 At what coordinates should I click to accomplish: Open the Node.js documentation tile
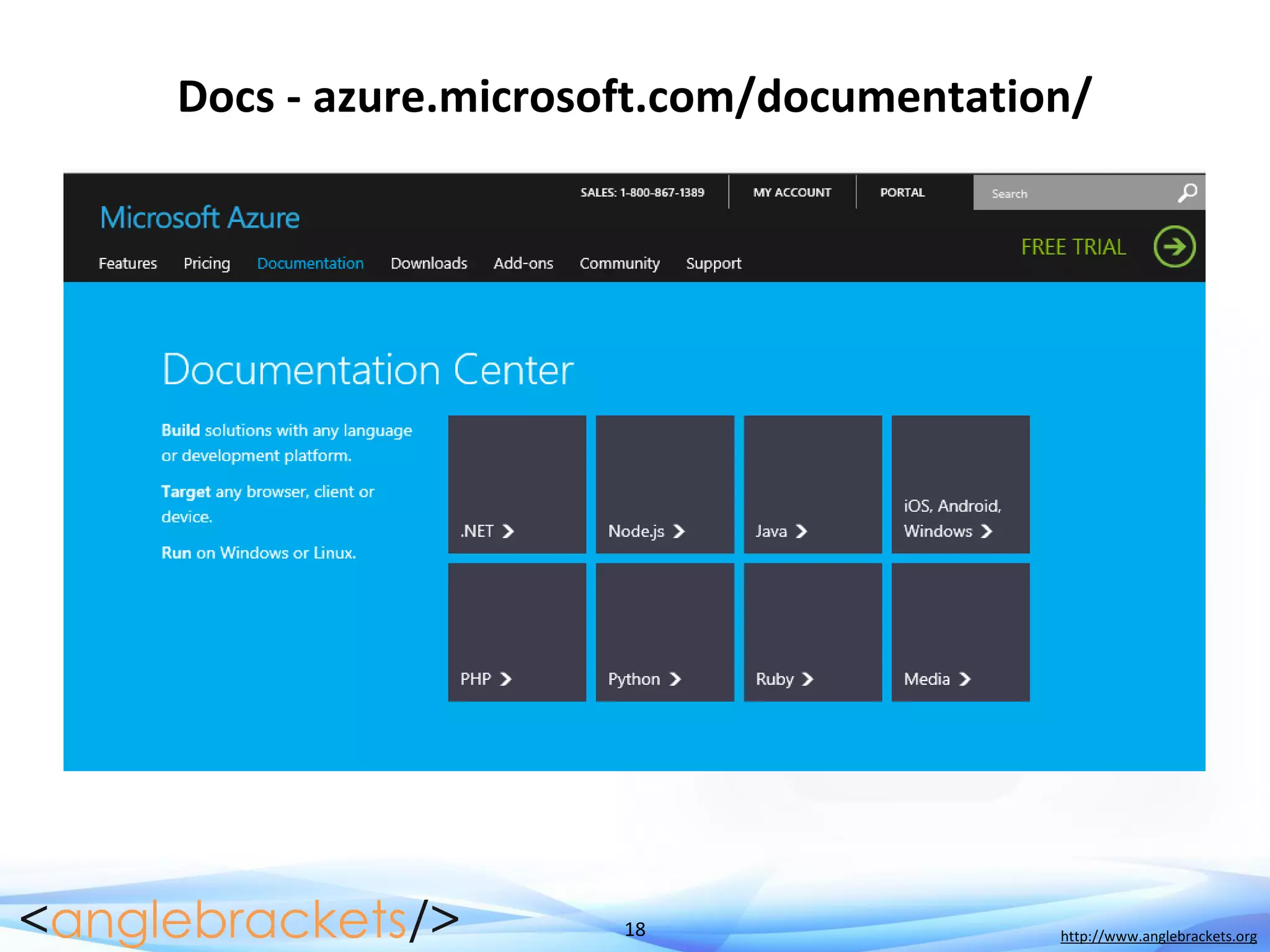(665, 484)
